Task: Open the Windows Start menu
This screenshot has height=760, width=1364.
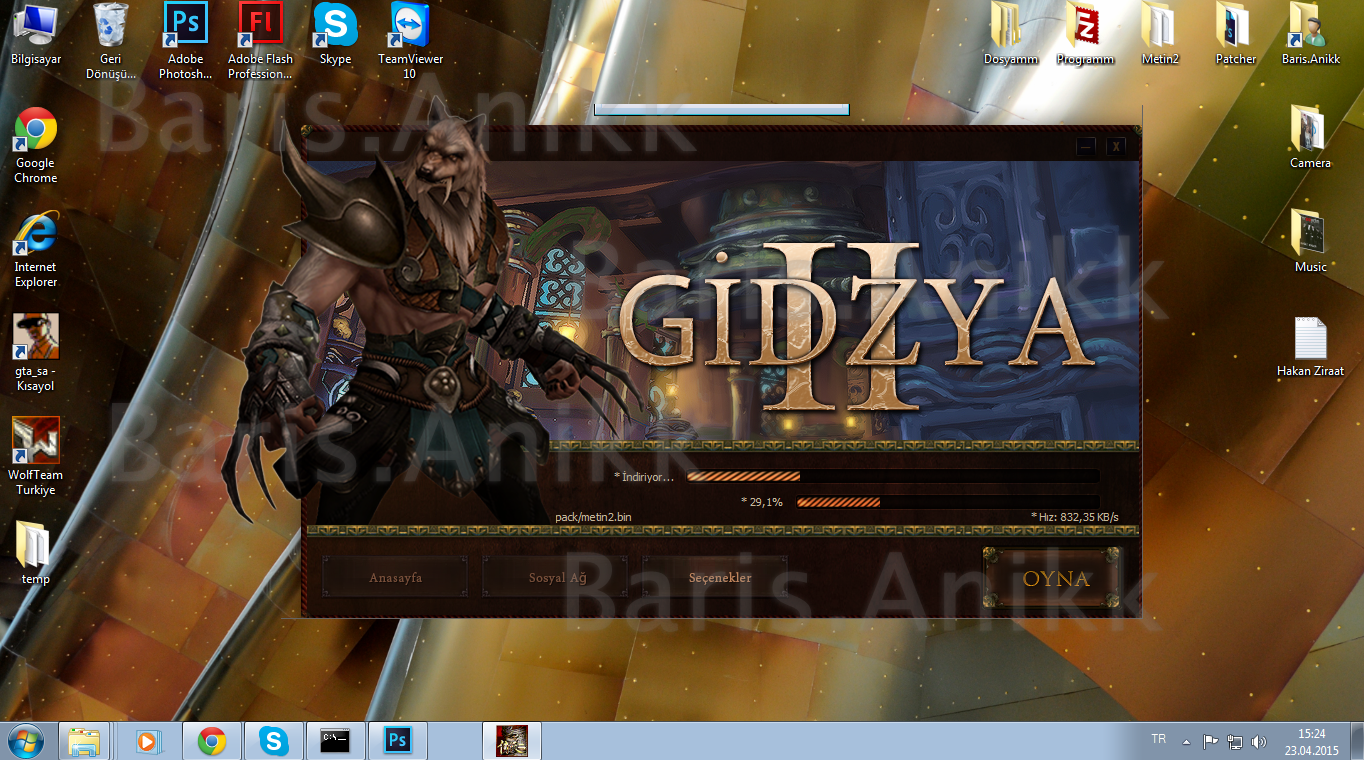Action: point(27,741)
